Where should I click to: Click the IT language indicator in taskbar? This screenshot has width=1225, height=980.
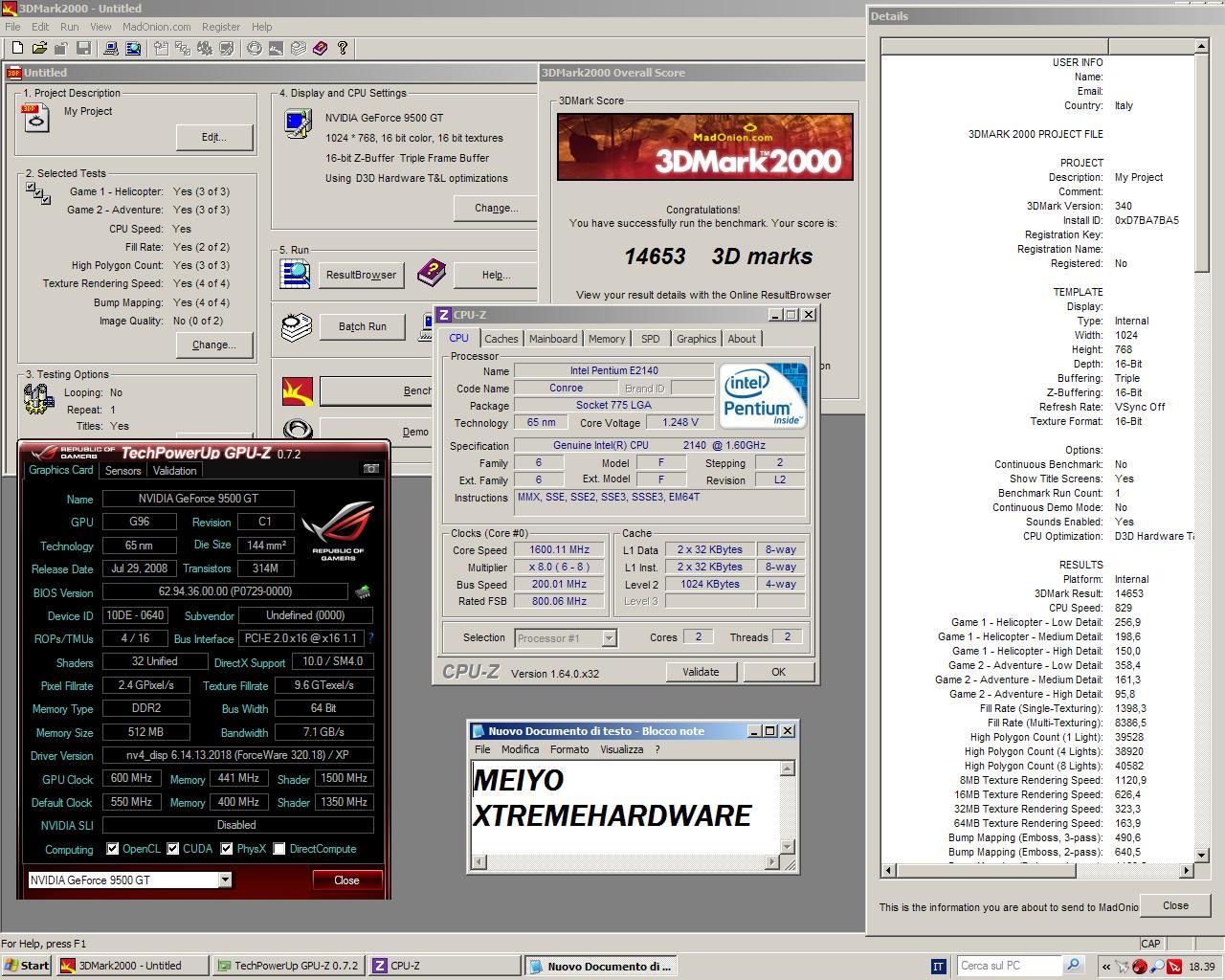939,967
